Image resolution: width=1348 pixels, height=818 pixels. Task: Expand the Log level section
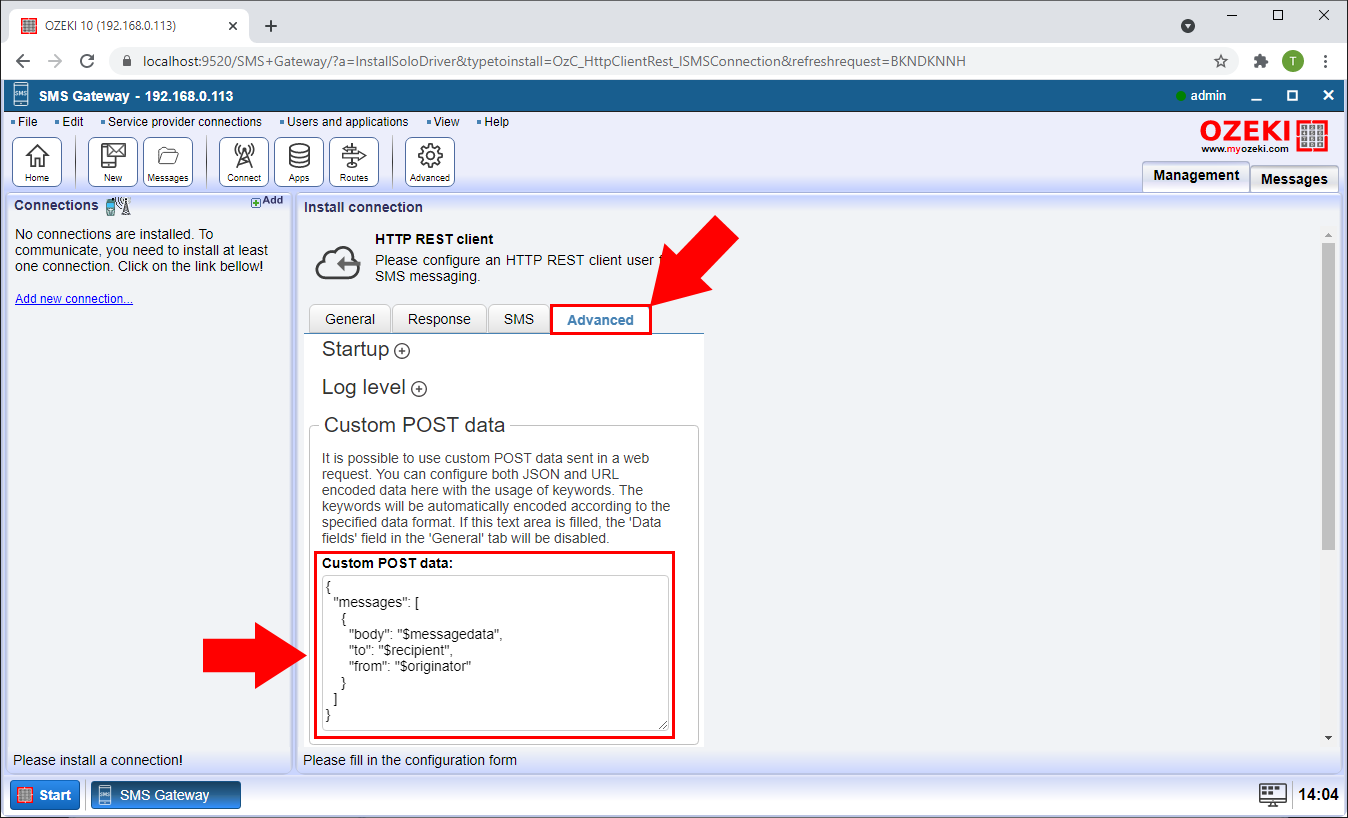tap(419, 389)
